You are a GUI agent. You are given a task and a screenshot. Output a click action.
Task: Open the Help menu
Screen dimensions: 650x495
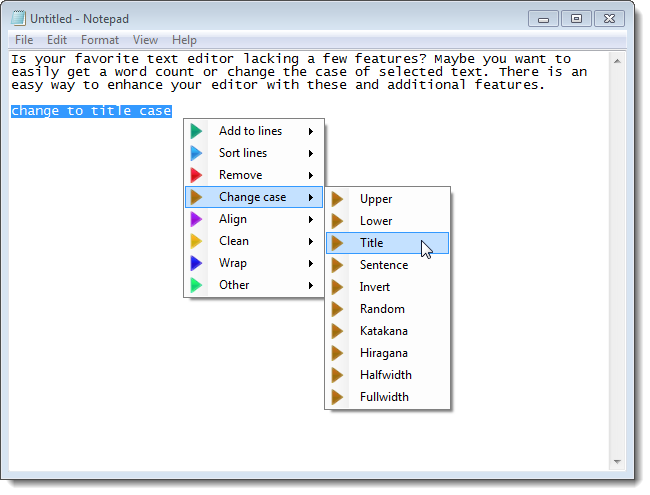tap(184, 40)
